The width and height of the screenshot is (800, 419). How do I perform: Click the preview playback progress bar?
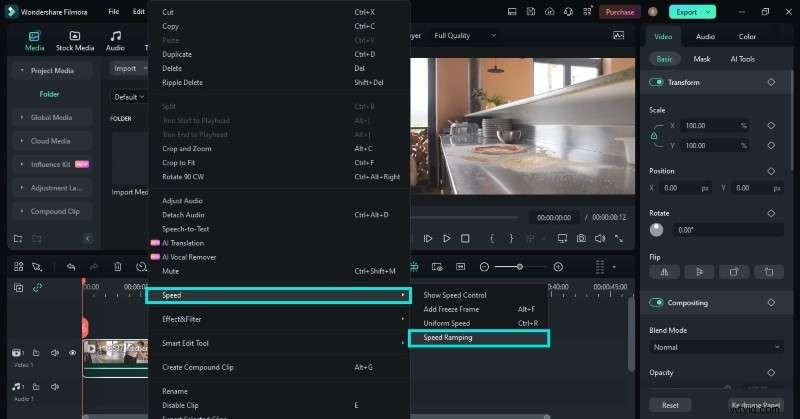(464, 217)
